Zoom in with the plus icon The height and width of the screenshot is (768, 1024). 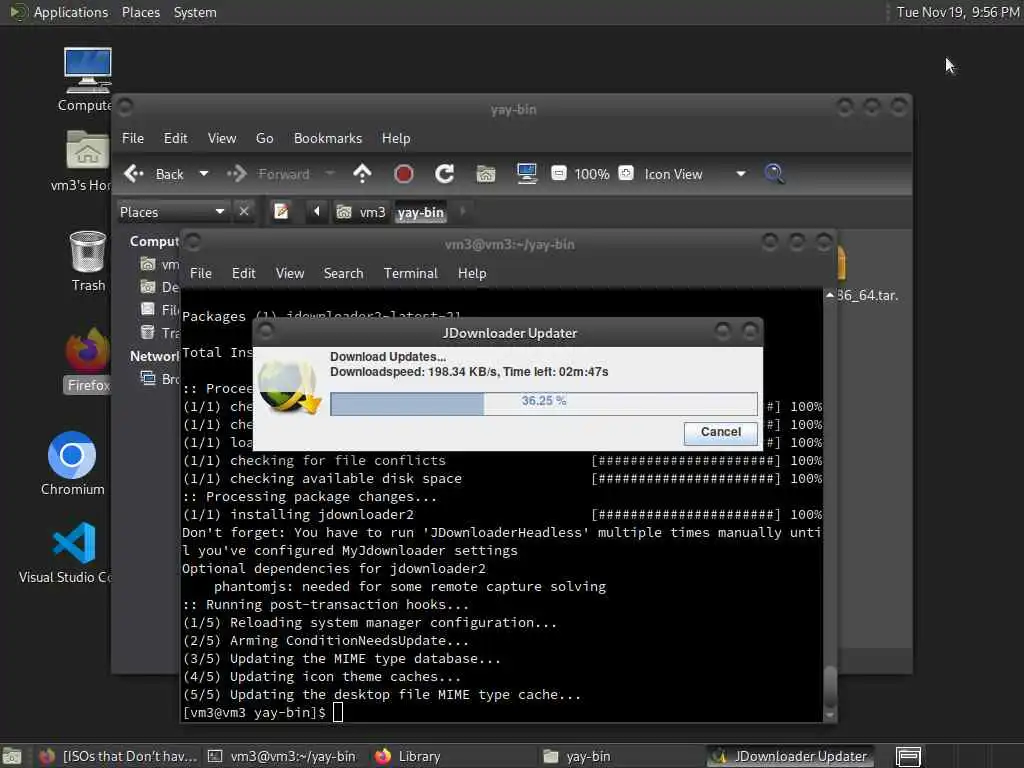(x=626, y=174)
